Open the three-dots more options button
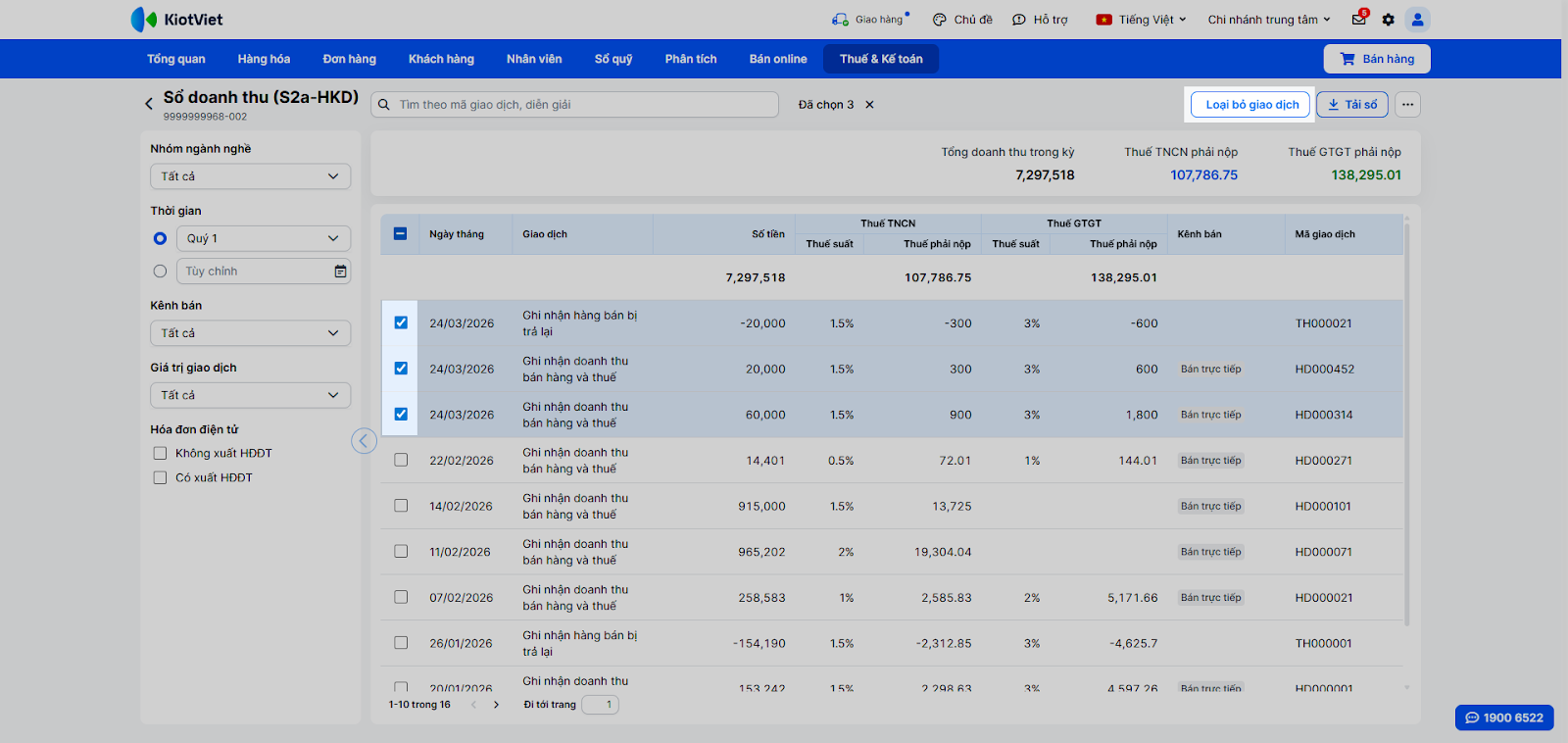 pos(1407,105)
